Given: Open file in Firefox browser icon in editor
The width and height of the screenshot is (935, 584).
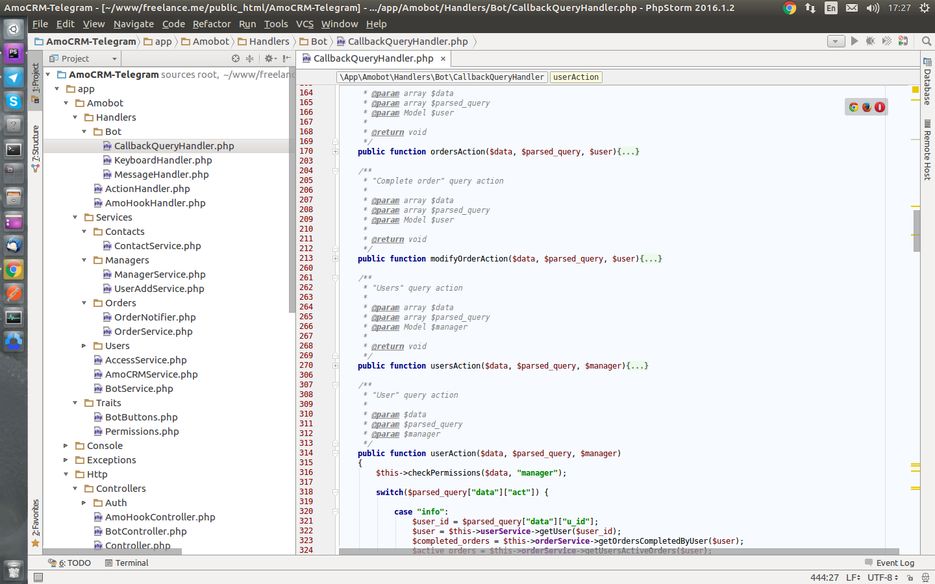Looking at the screenshot, I should pyautogui.click(x=866, y=107).
